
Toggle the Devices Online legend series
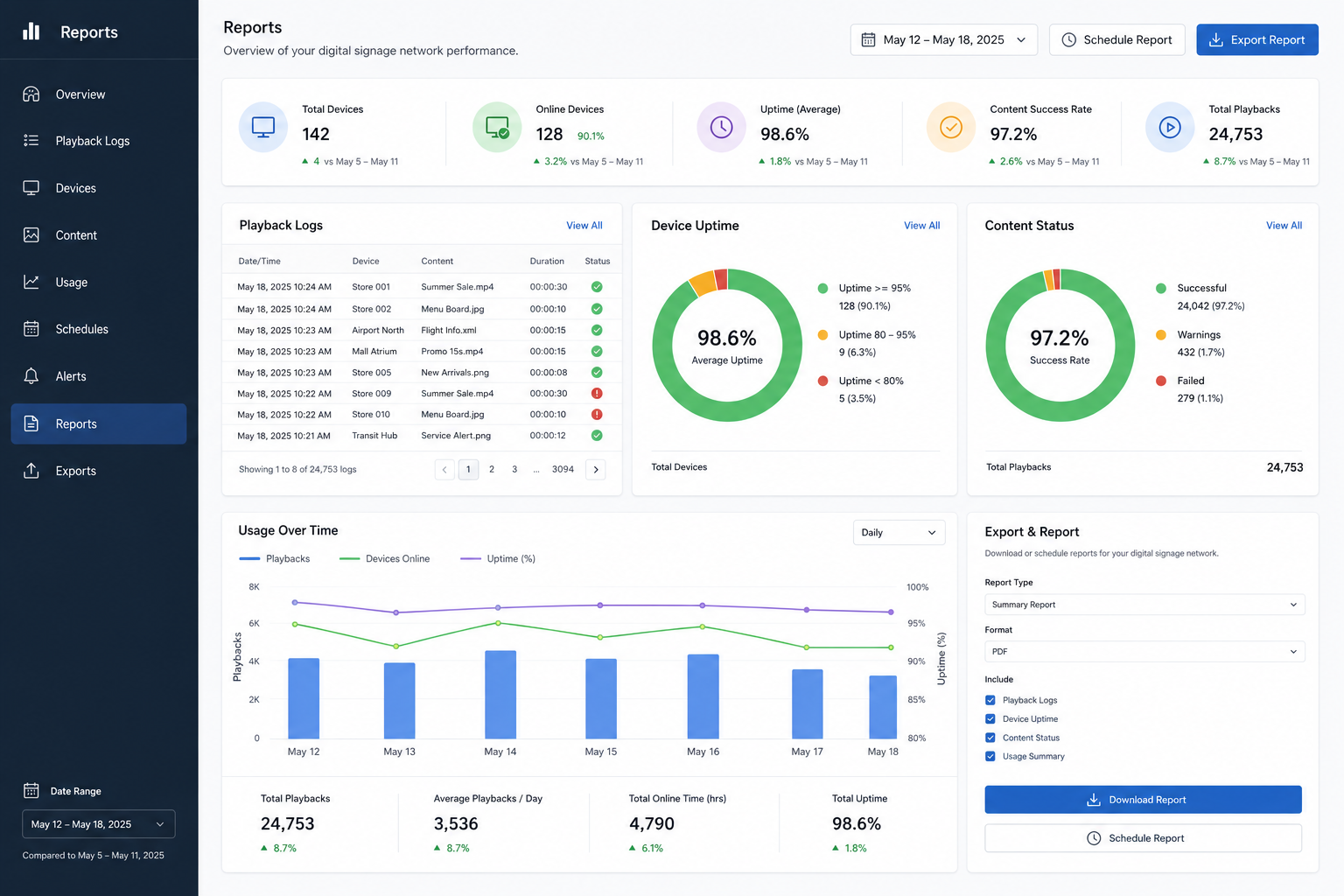click(x=385, y=558)
